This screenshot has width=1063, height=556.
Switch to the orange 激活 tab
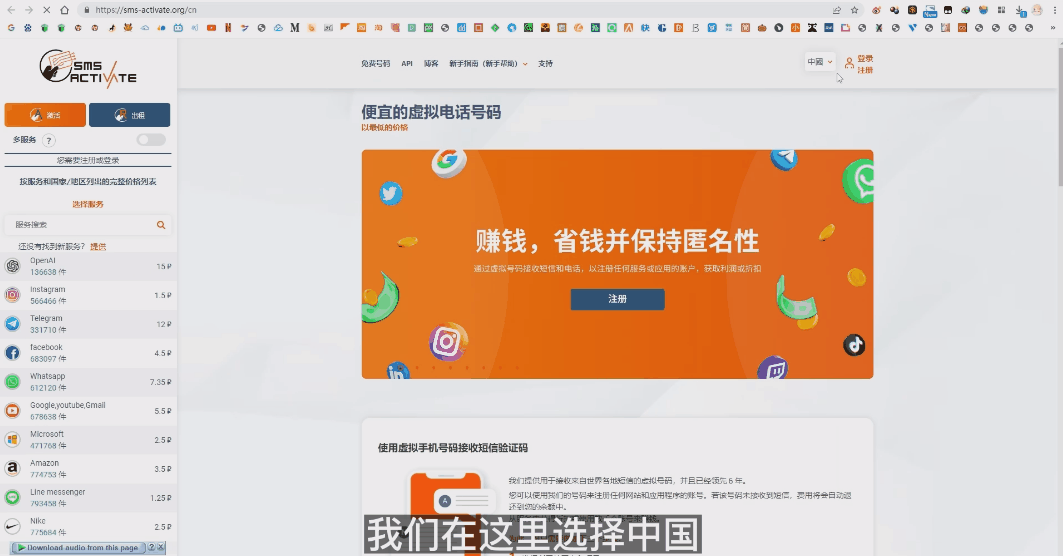pos(45,115)
